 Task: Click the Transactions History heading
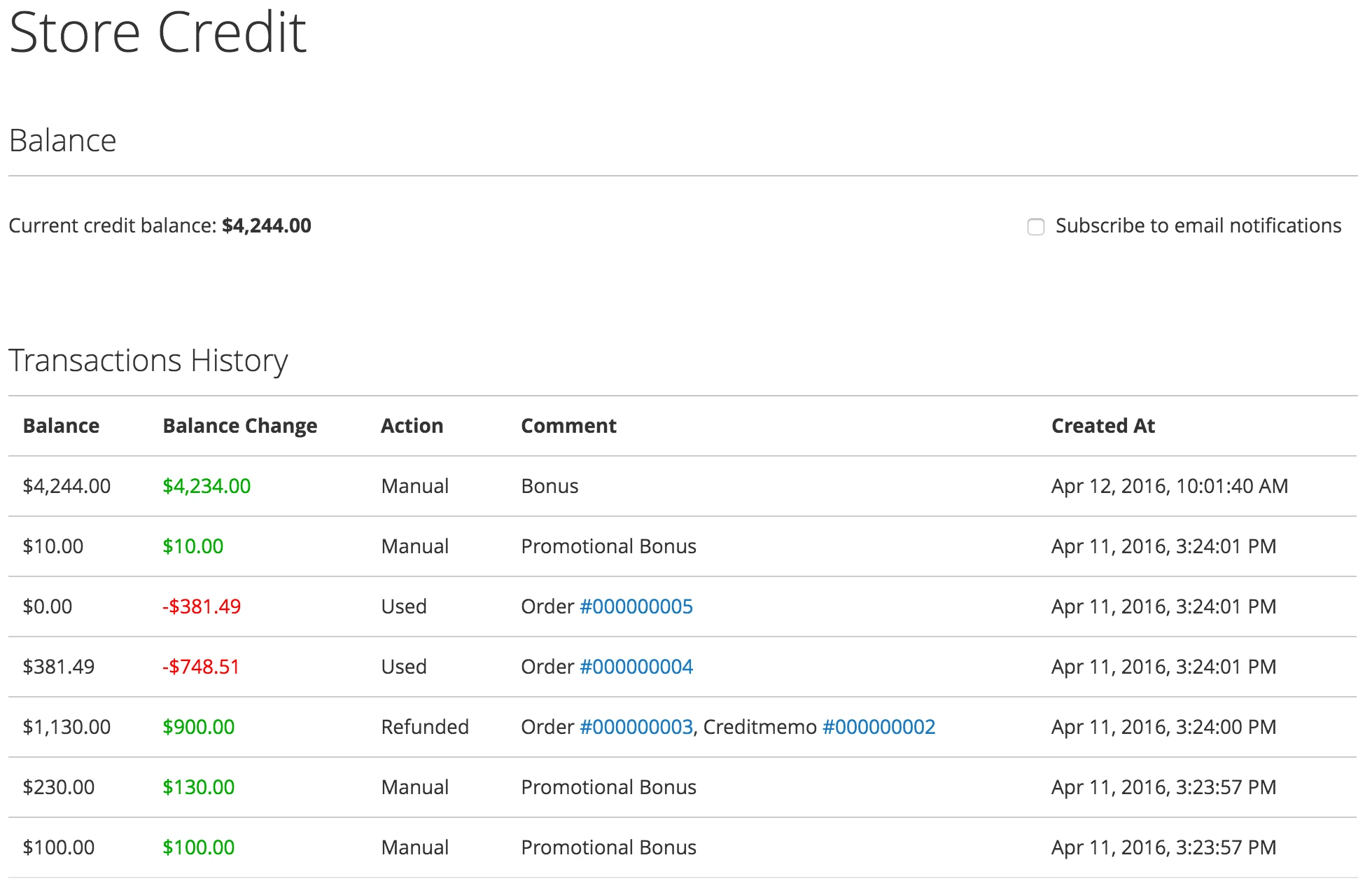[x=148, y=360]
